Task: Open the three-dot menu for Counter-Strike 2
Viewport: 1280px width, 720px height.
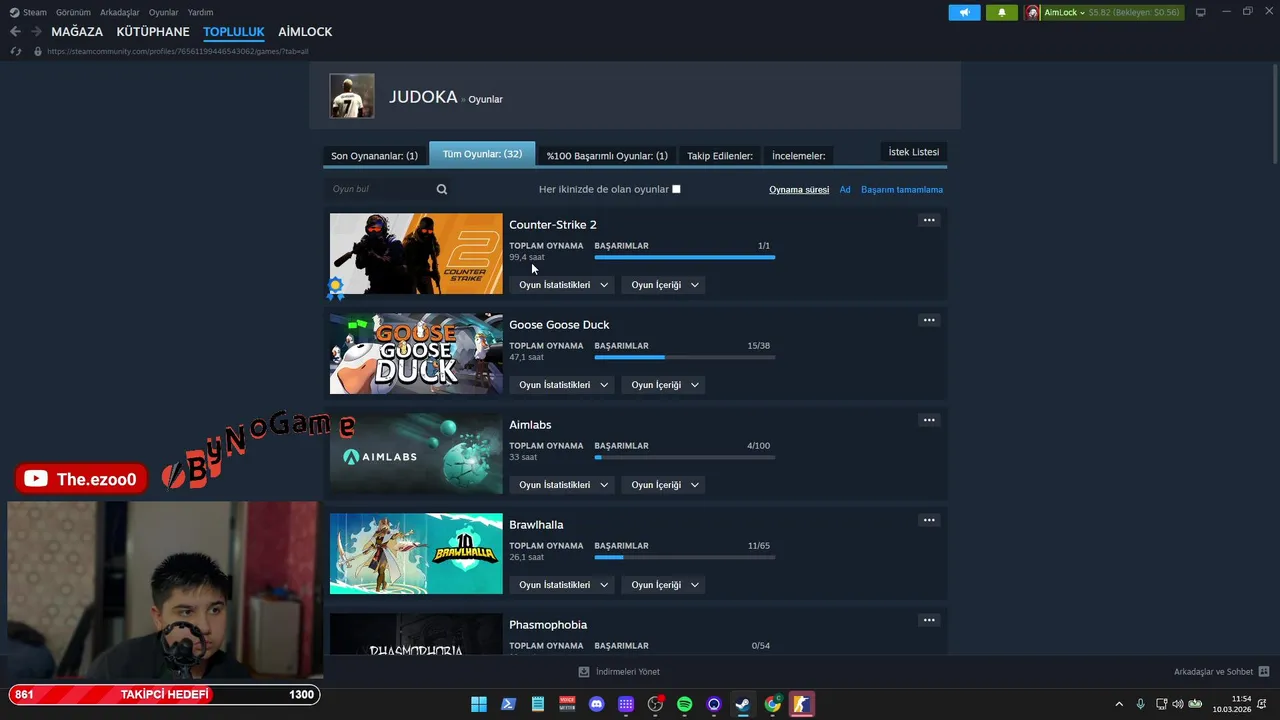Action: (x=929, y=220)
